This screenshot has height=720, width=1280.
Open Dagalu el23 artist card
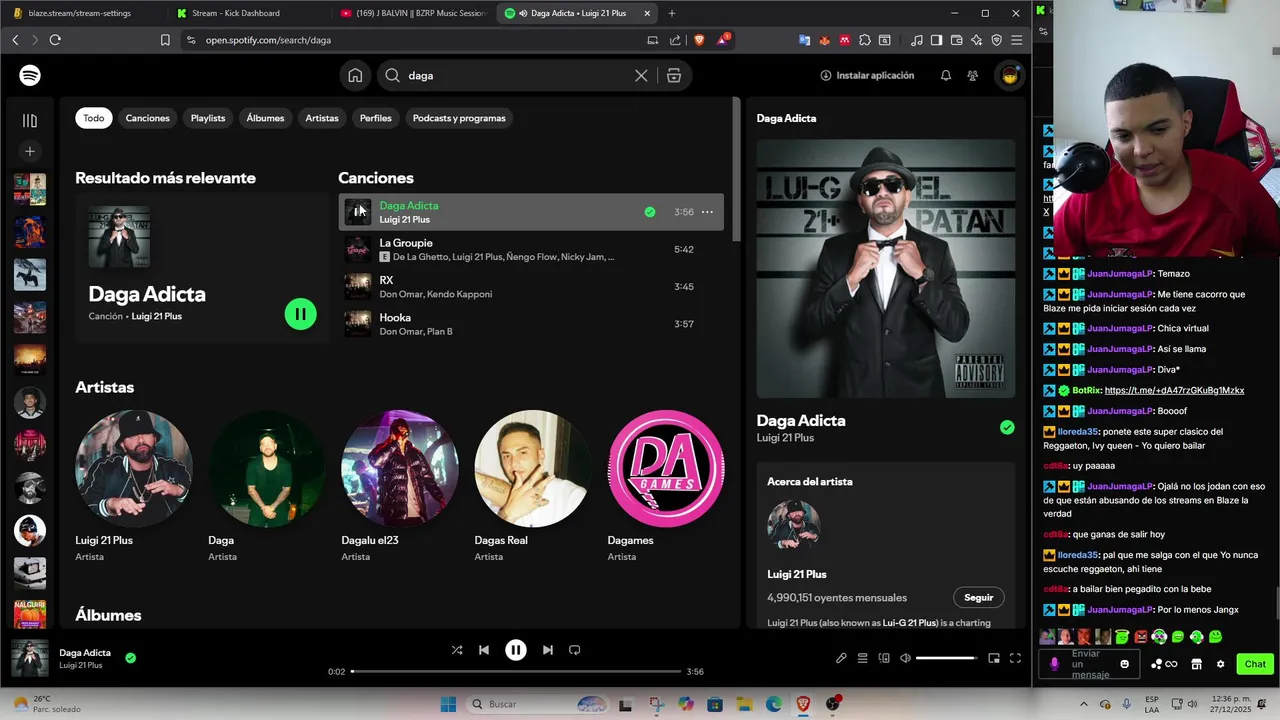click(400, 486)
